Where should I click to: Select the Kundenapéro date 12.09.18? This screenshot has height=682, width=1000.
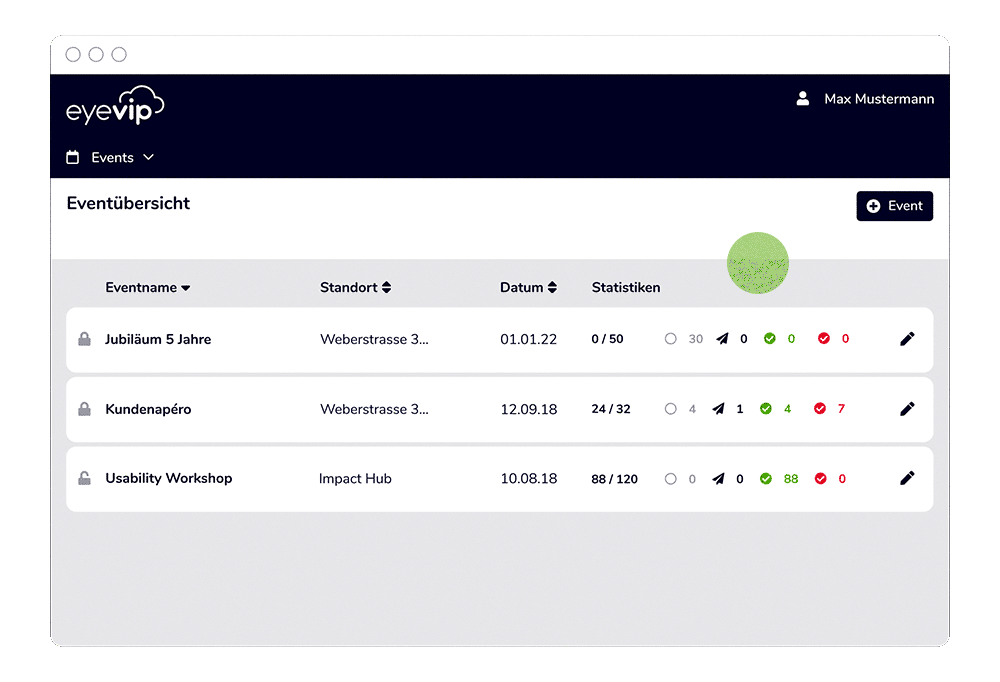[x=528, y=409]
